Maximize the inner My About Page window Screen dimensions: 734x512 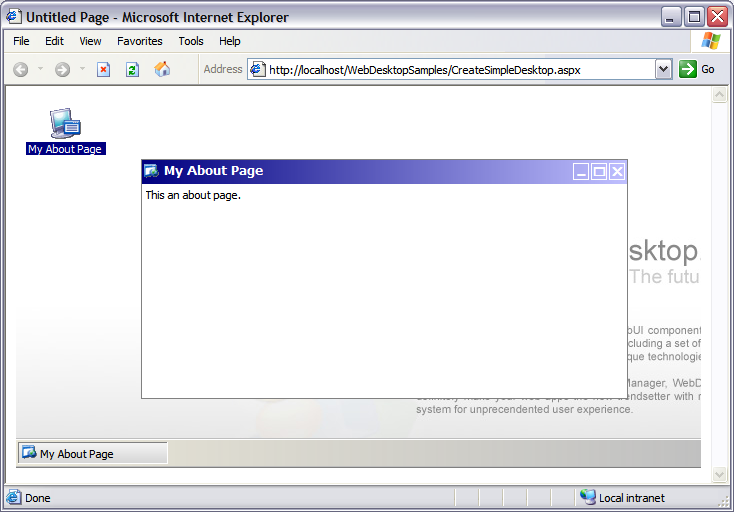(599, 172)
